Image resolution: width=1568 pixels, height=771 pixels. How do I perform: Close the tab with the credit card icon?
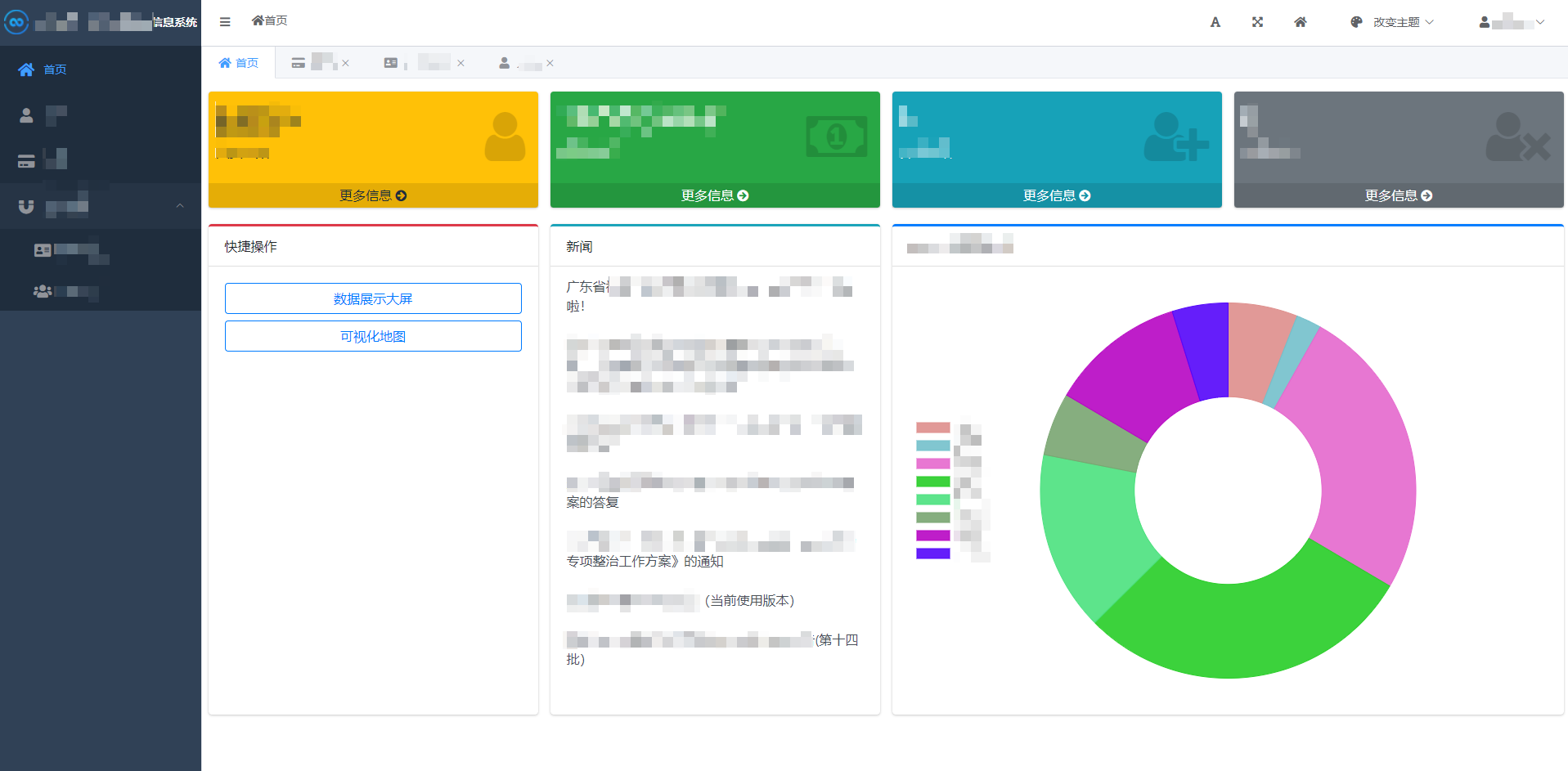pos(345,63)
